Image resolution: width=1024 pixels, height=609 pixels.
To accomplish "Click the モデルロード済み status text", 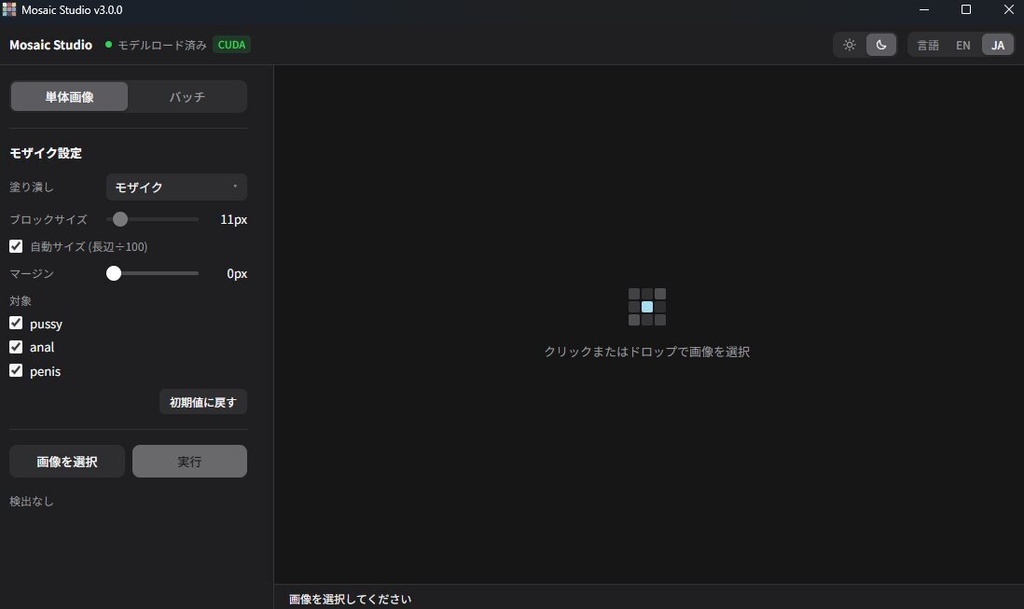I will coord(162,45).
